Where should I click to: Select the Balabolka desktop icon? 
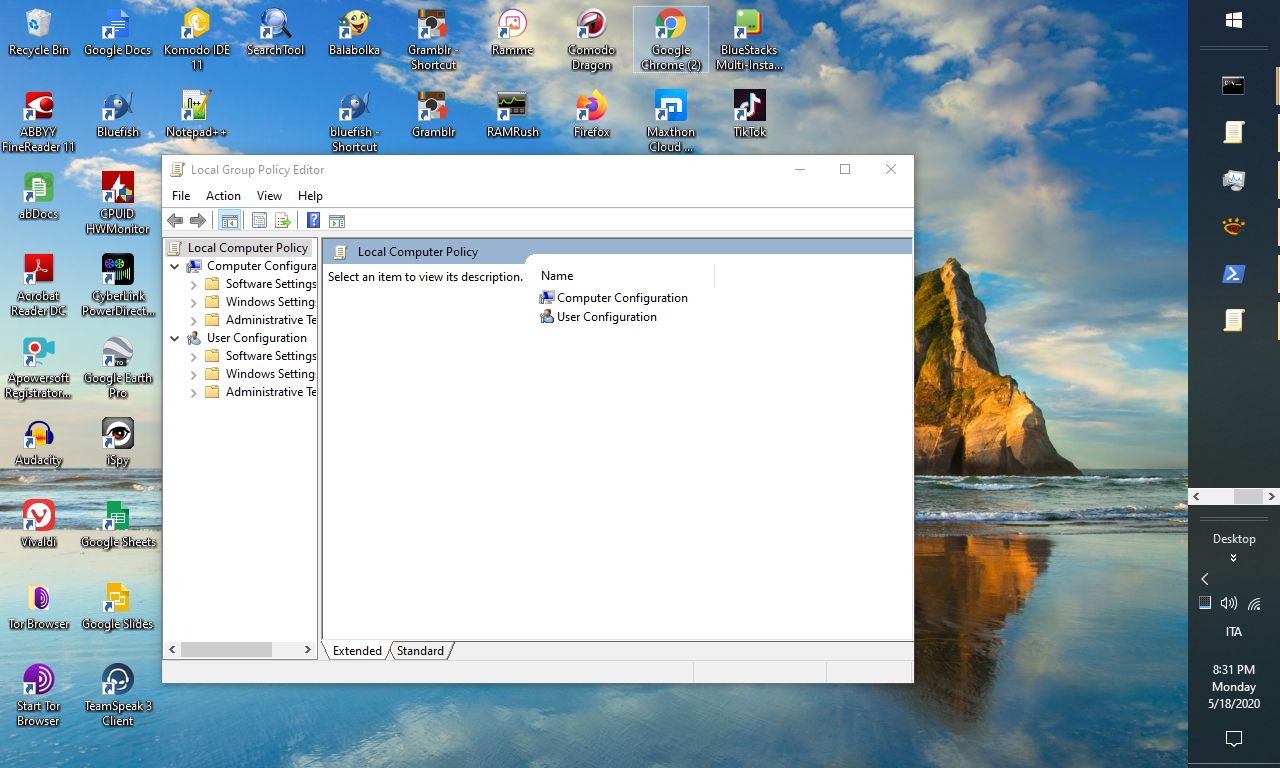click(354, 33)
